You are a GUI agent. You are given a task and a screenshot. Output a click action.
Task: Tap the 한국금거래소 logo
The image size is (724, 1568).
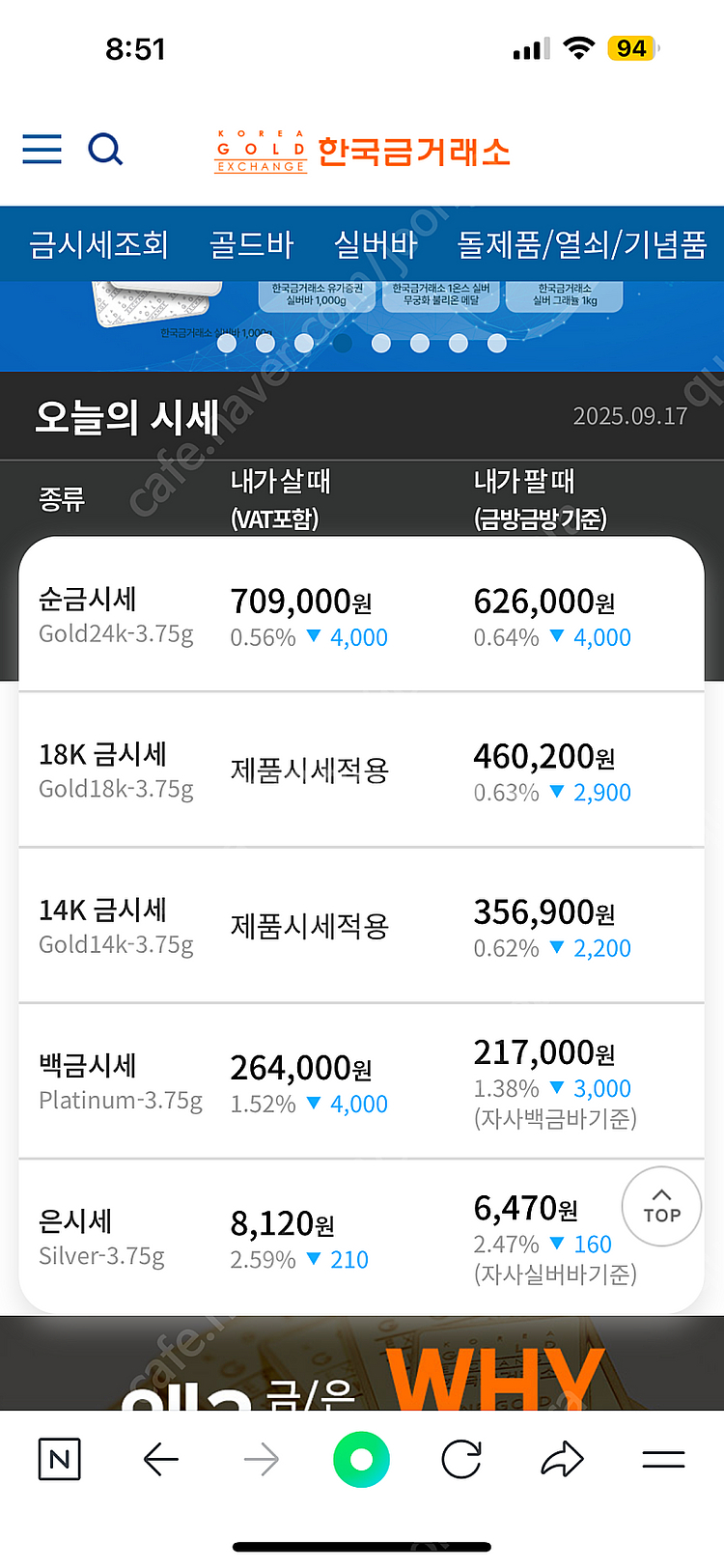pyautogui.click(x=362, y=152)
